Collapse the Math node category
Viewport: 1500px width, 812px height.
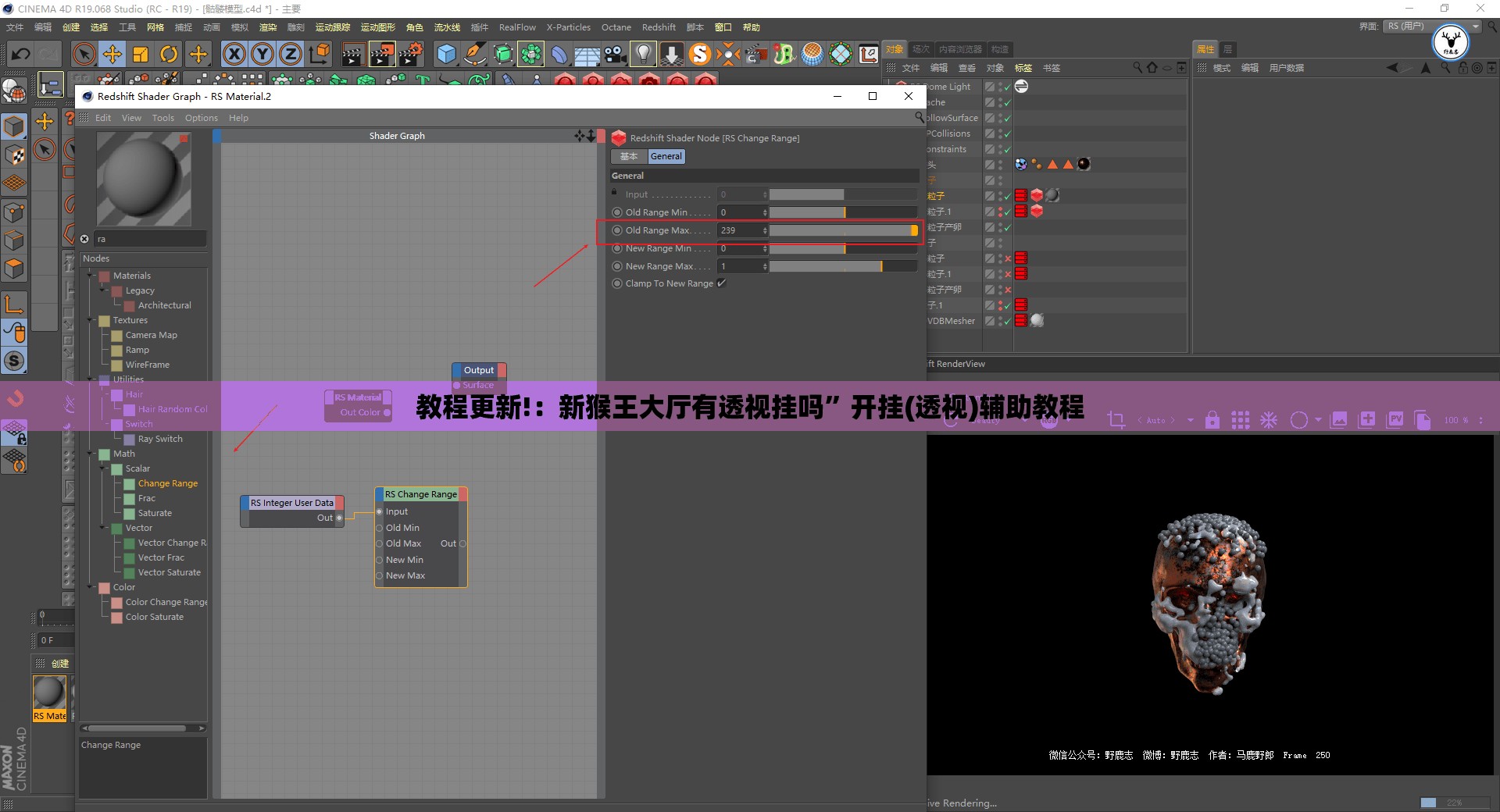point(91,454)
